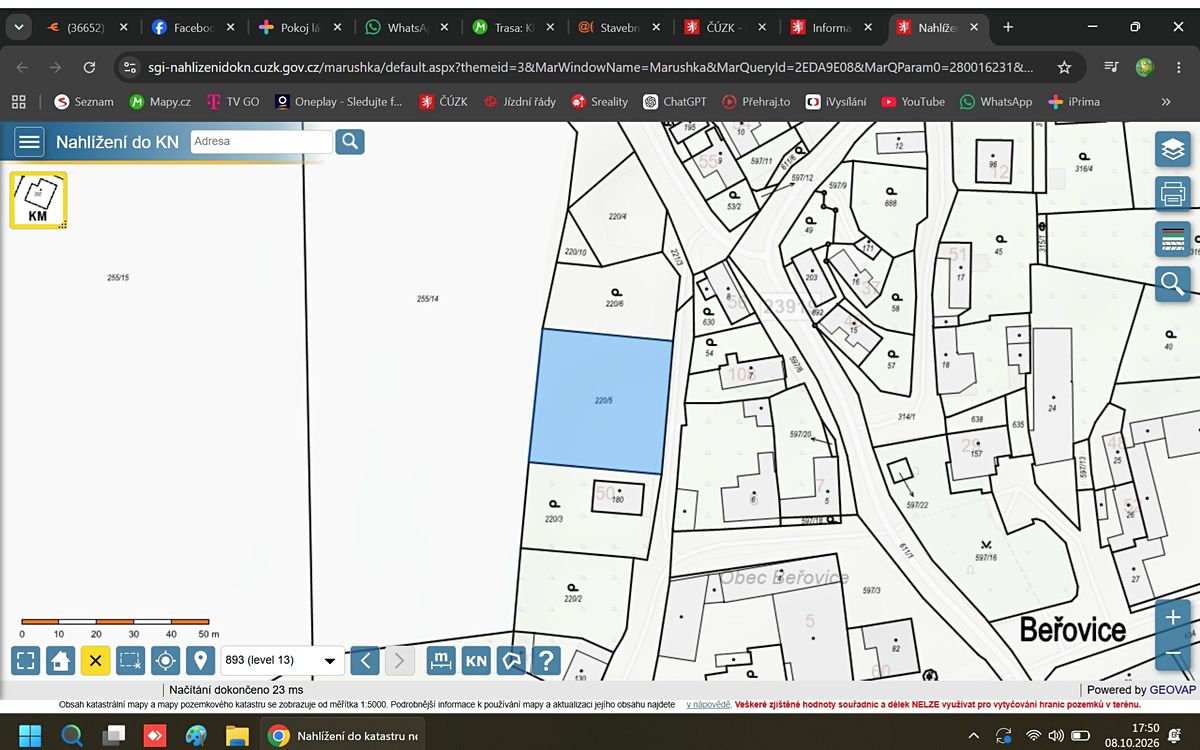The width and height of the screenshot is (1200, 750).
Task: Switch to the Pokoj browser tab
Action: (300, 27)
